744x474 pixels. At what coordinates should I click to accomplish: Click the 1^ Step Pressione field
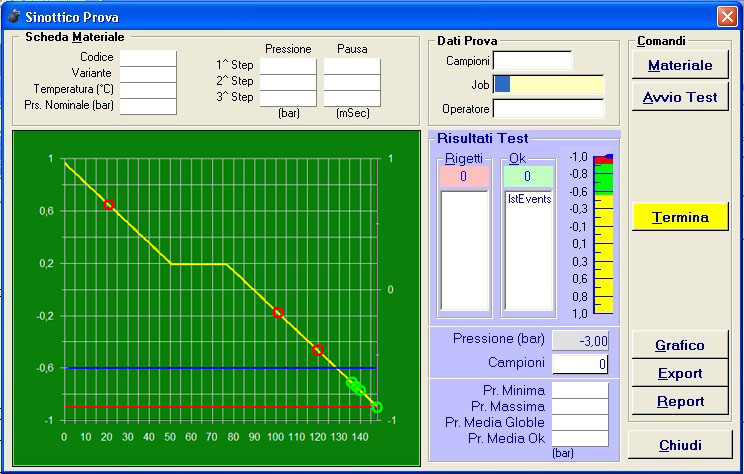pyautogui.click(x=288, y=66)
